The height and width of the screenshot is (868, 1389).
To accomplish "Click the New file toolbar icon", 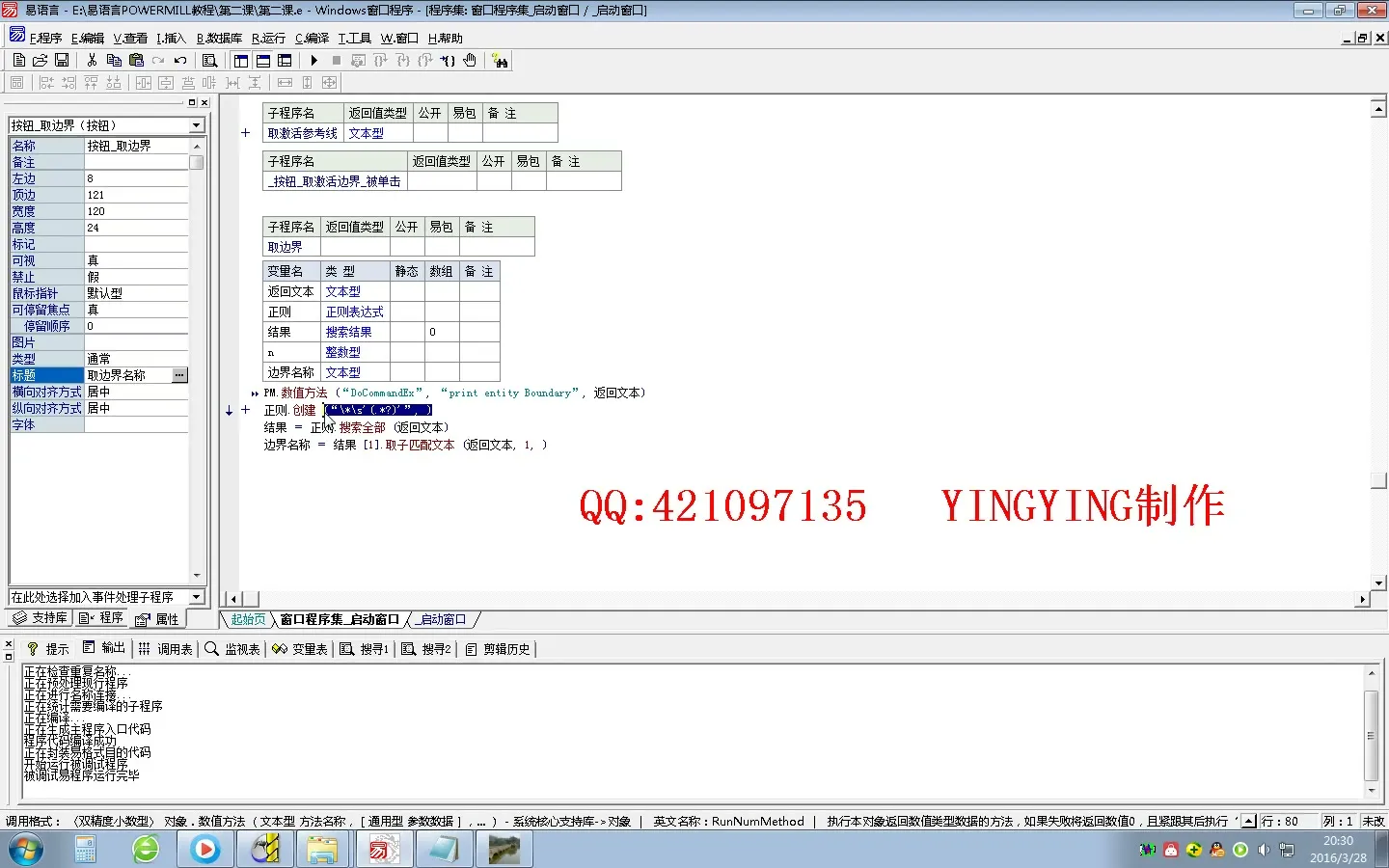I will coord(19,61).
